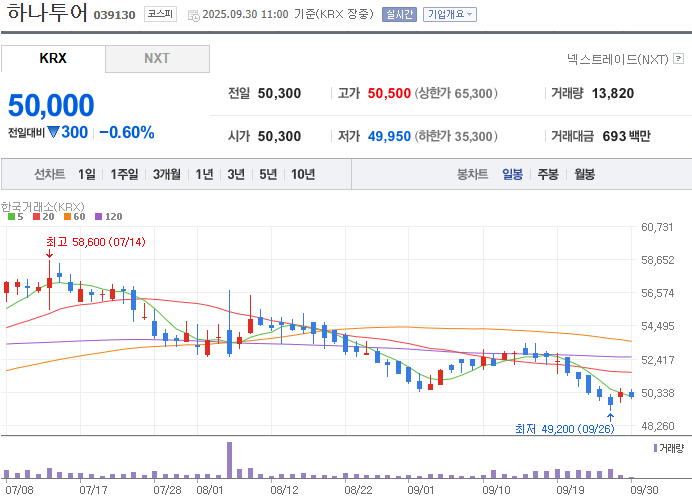Select the 일봉 daily candle chart
The width and height of the screenshot is (692, 501).
512,174
